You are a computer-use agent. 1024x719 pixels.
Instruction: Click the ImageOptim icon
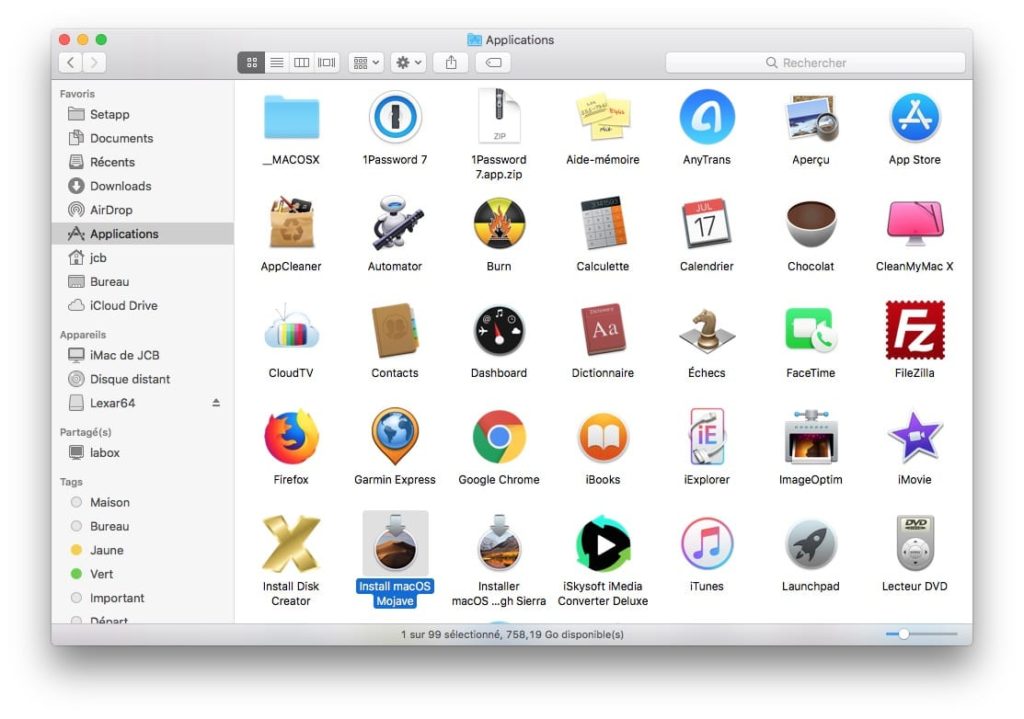point(810,436)
